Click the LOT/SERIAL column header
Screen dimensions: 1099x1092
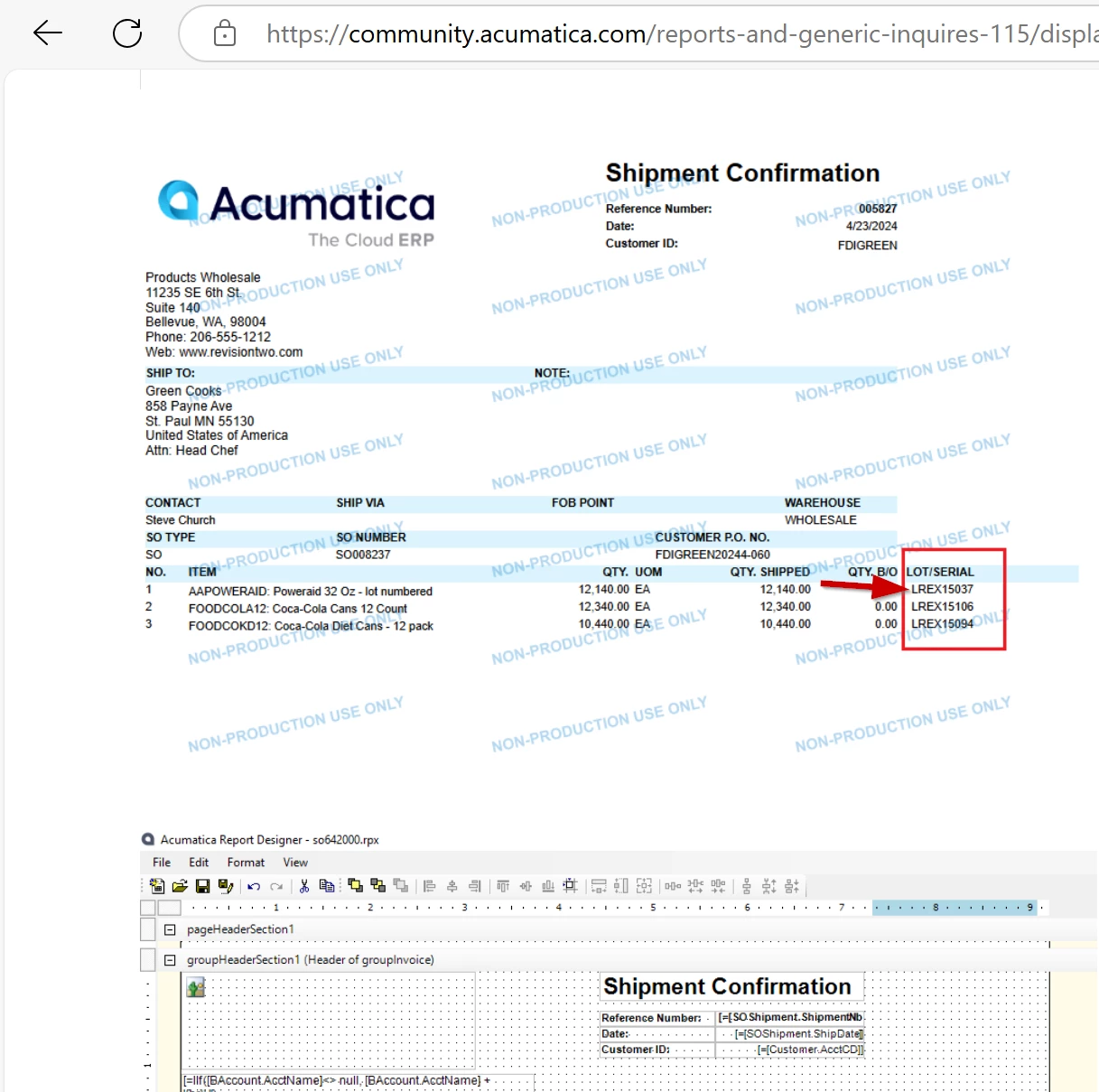940,572
